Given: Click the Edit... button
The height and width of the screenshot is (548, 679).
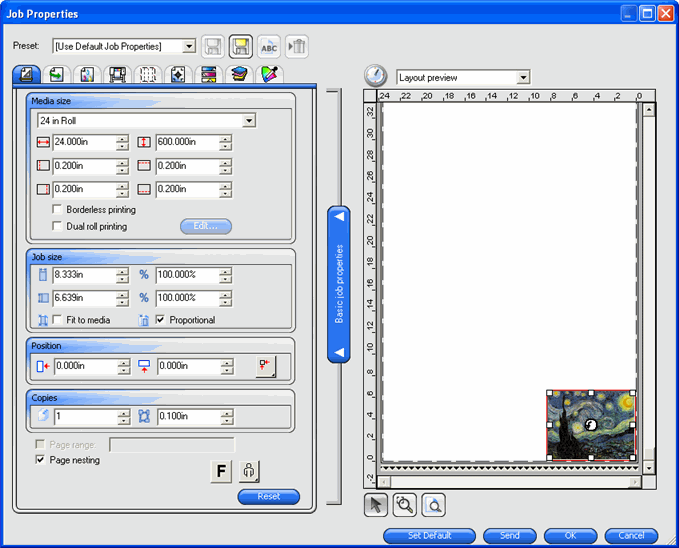Looking at the screenshot, I should [x=206, y=226].
